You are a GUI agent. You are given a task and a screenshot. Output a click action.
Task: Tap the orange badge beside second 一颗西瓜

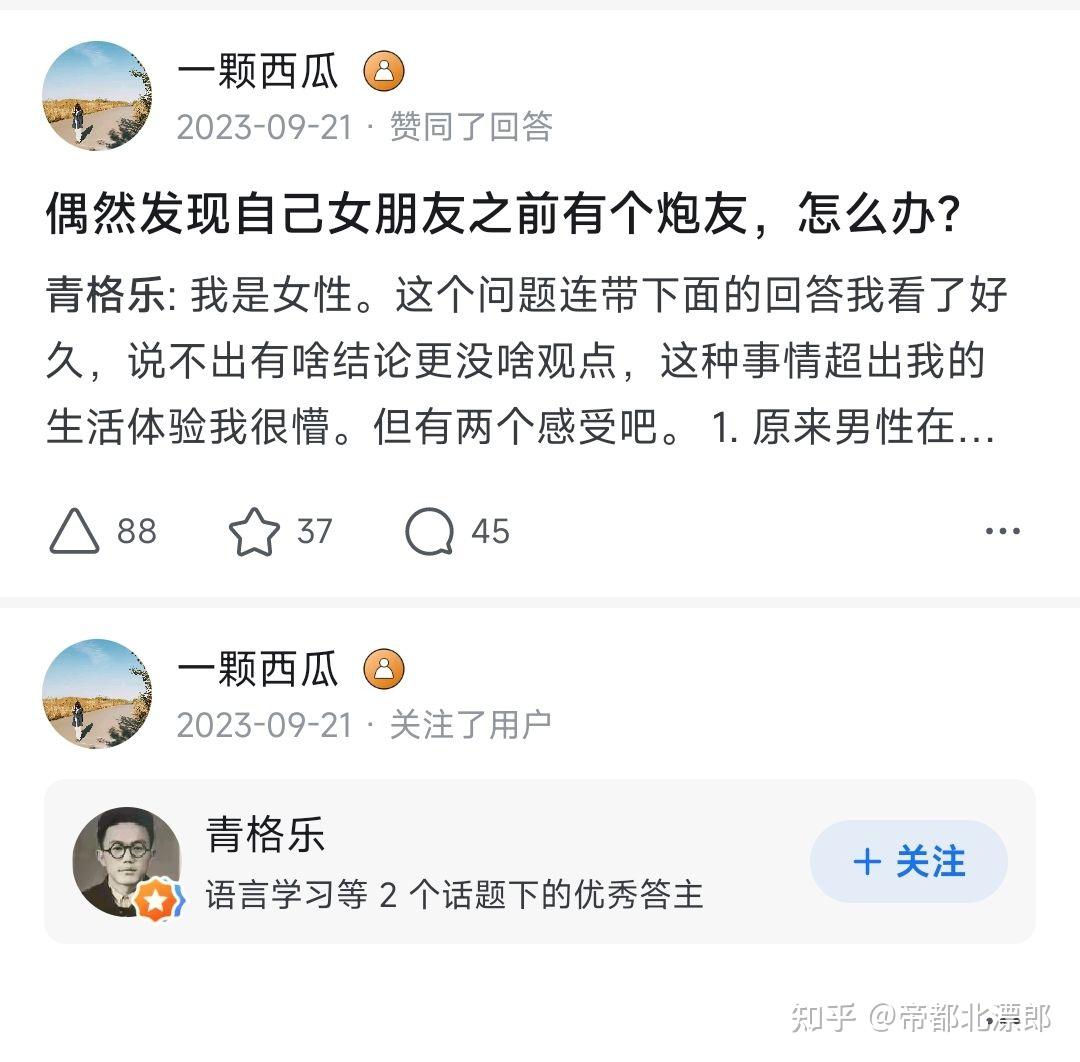click(384, 669)
